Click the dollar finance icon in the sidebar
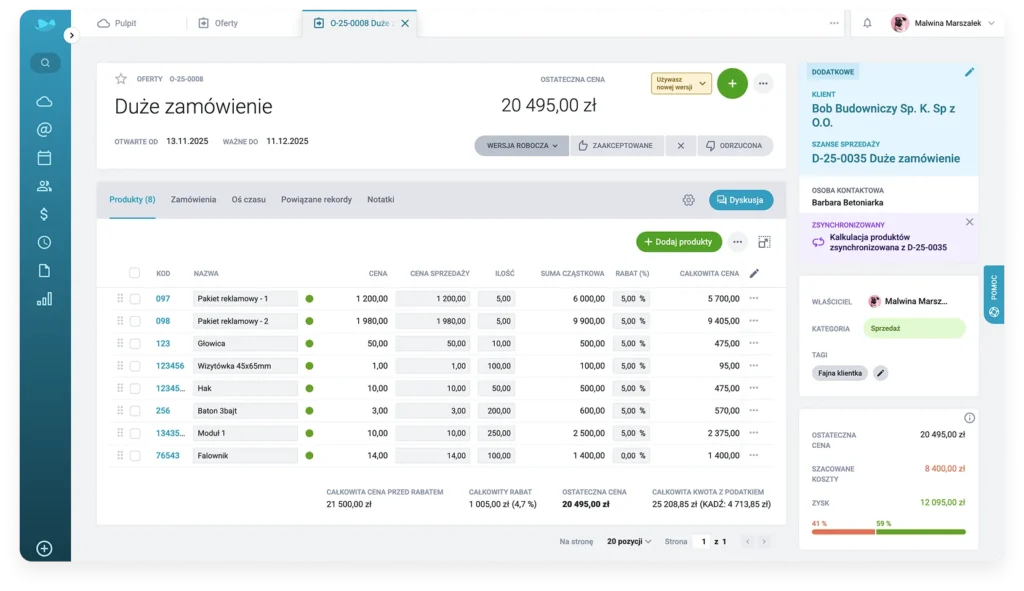Screen dimensions: 1024x591 [x=44, y=213]
